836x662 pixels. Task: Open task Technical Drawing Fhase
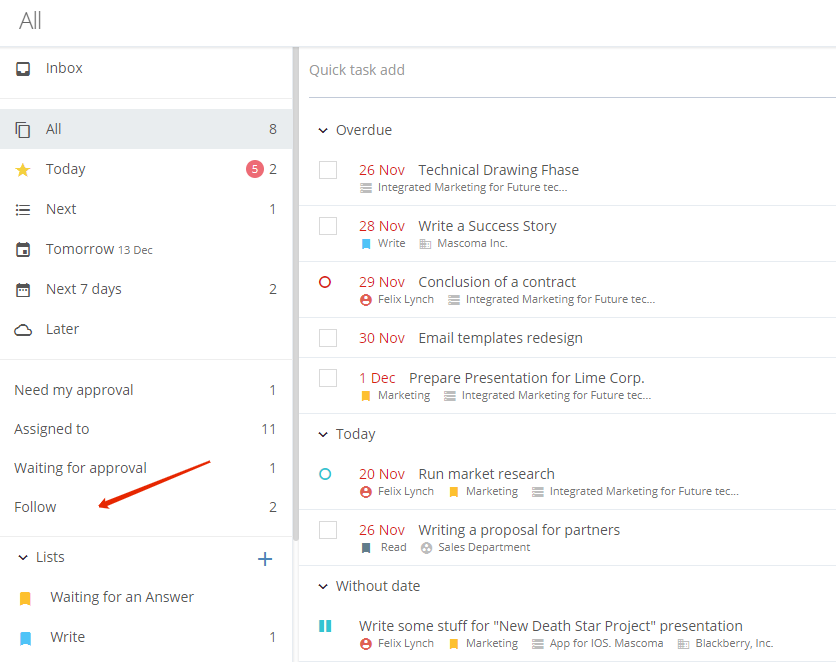pyautogui.click(x=499, y=170)
